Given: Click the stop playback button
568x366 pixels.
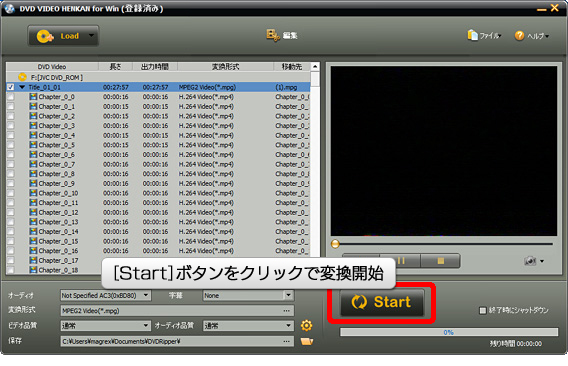Looking at the screenshot, I should (440, 261).
